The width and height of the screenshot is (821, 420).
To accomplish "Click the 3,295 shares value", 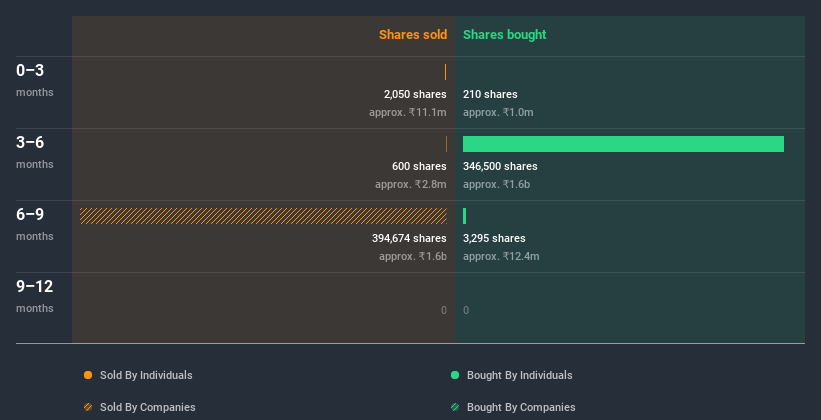I will tap(494, 238).
